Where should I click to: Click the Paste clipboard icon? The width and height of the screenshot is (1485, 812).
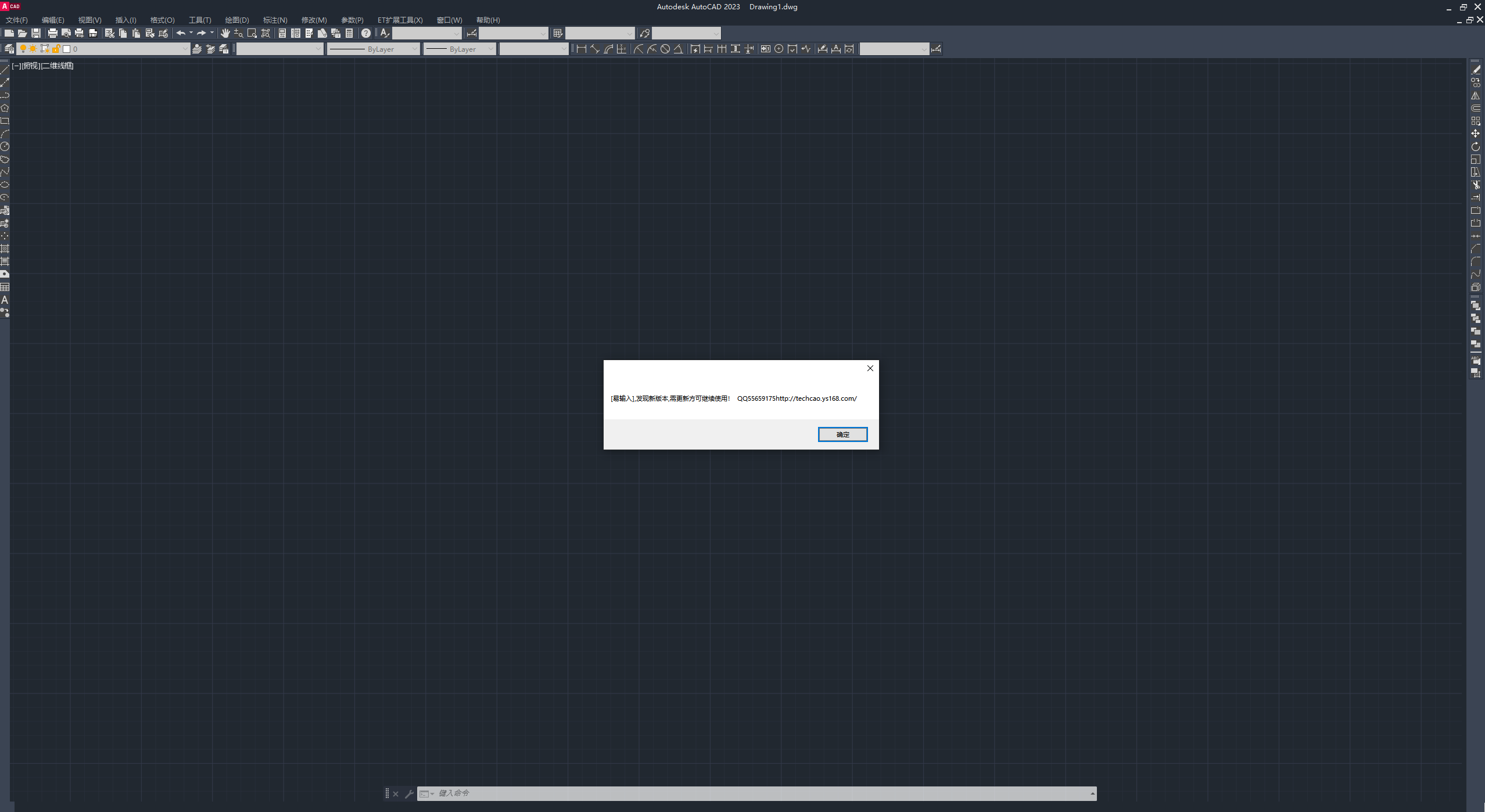137,33
